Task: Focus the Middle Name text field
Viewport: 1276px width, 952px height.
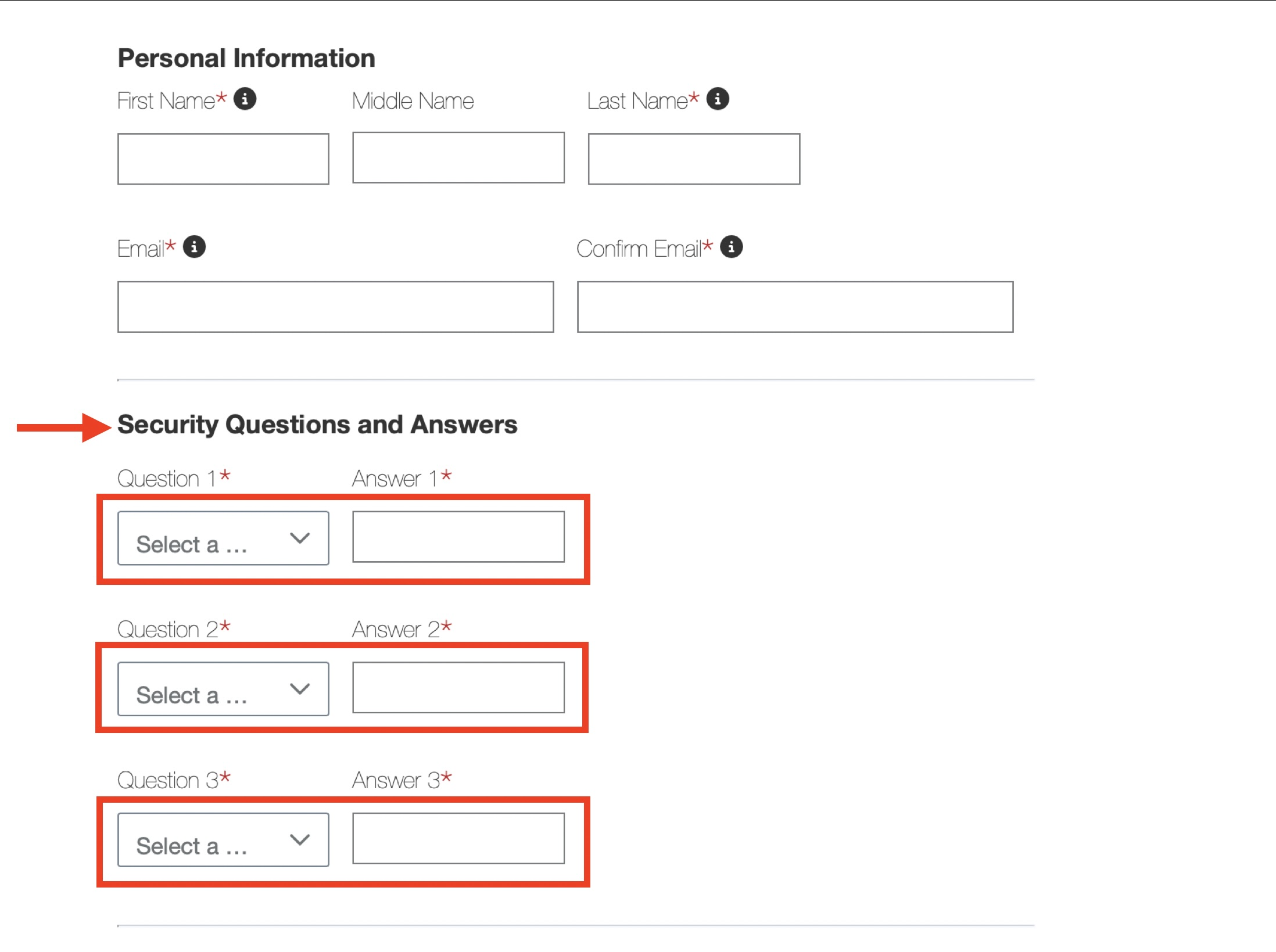Action: 458,158
